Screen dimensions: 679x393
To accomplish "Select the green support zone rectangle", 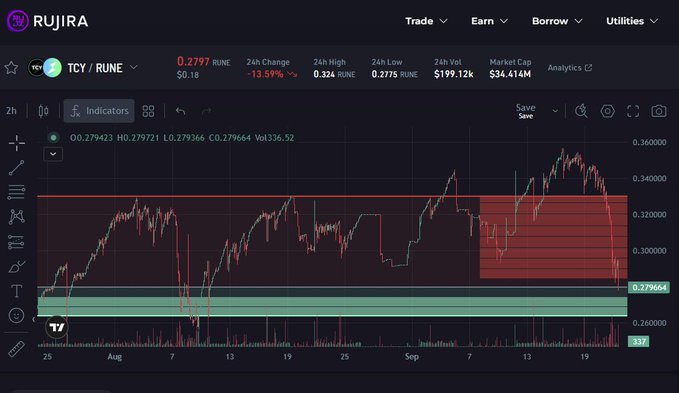I will tap(332, 306).
